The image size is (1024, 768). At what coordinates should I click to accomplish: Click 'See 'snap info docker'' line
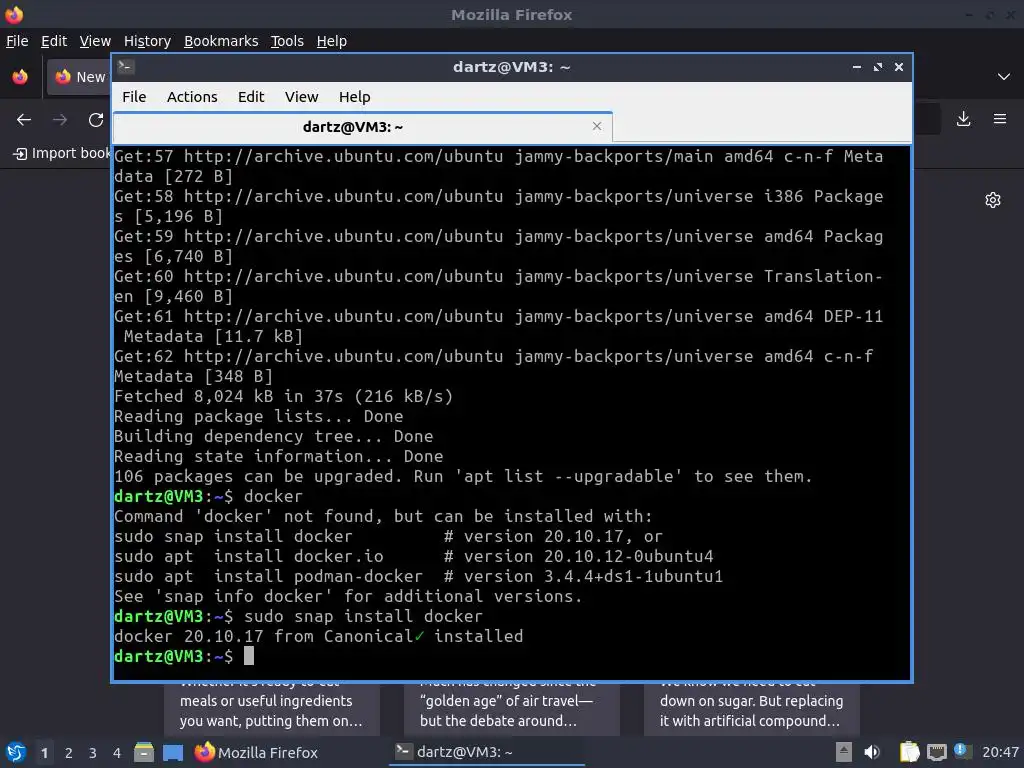(347, 597)
